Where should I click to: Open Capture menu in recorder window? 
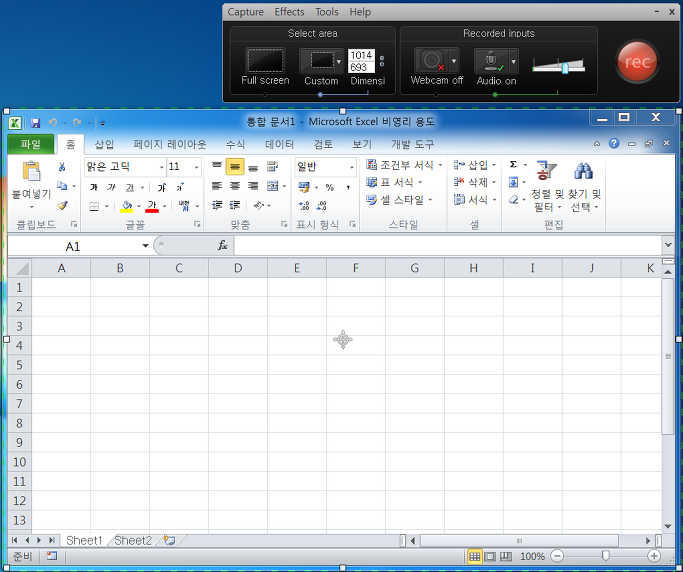246,12
